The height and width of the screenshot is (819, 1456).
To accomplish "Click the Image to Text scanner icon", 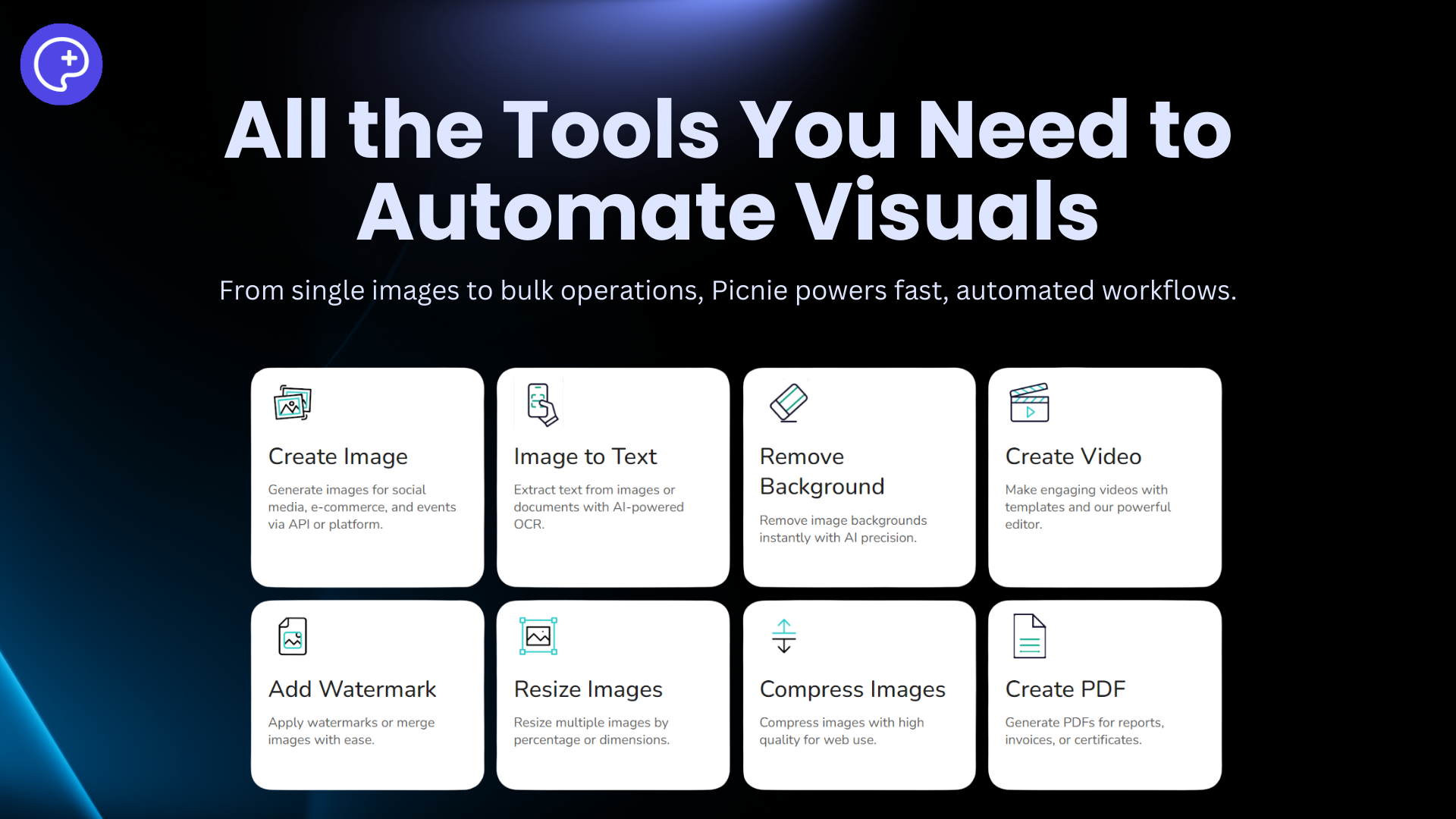I will tap(541, 404).
